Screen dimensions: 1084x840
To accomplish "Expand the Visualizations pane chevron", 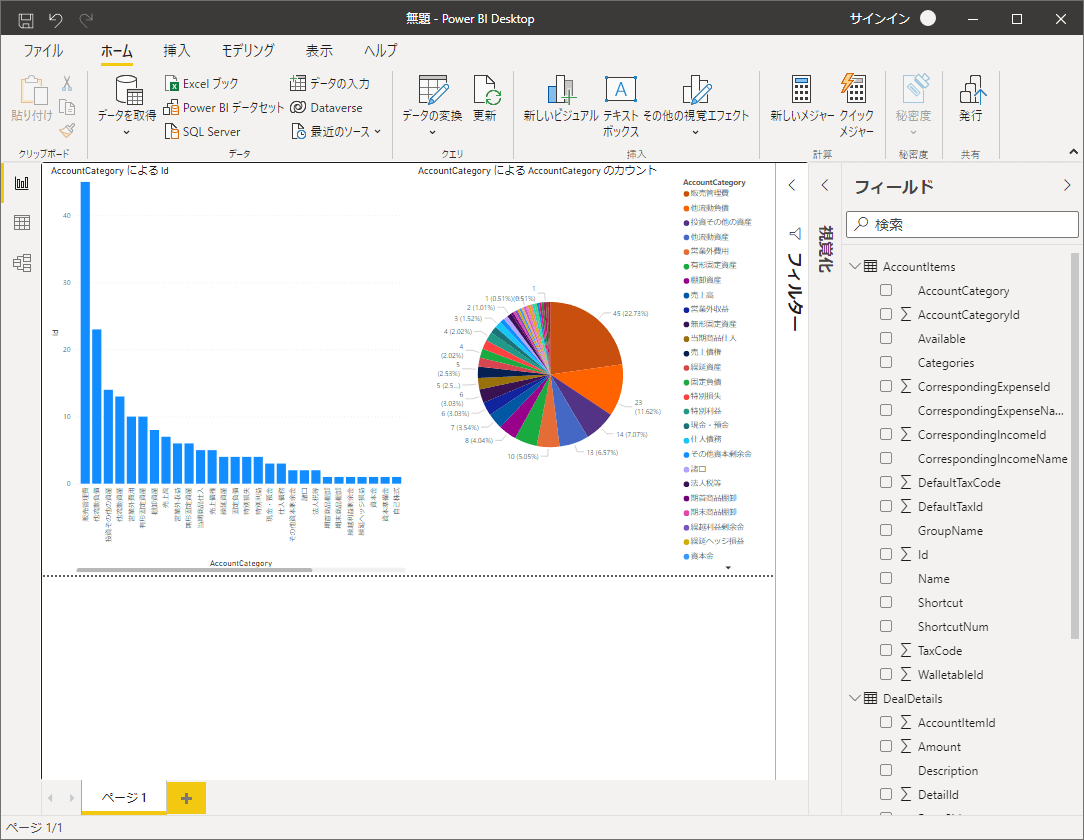I will pyautogui.click(x=825, y=185).
